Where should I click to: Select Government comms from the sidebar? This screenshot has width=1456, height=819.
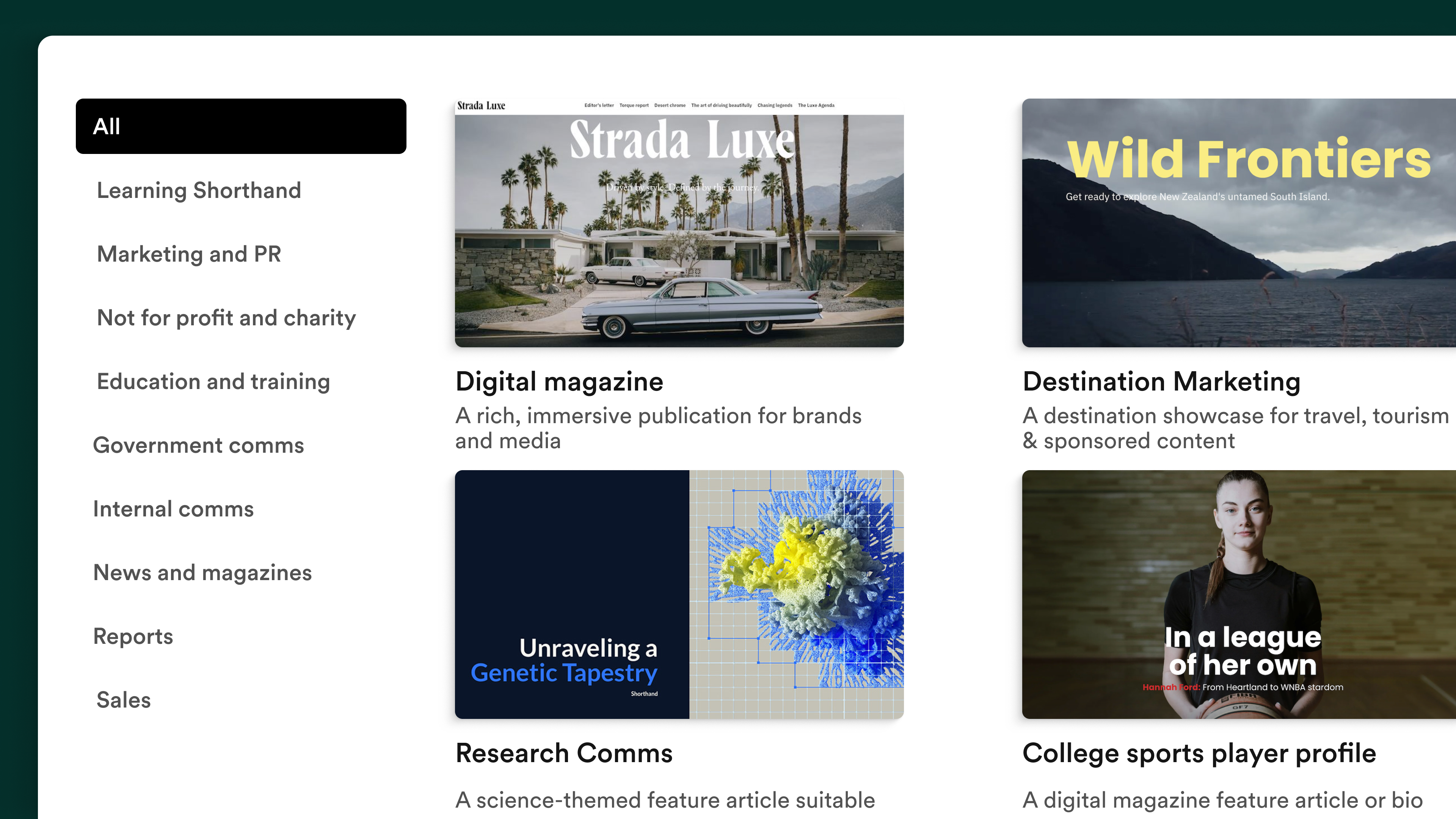(199, 445)
